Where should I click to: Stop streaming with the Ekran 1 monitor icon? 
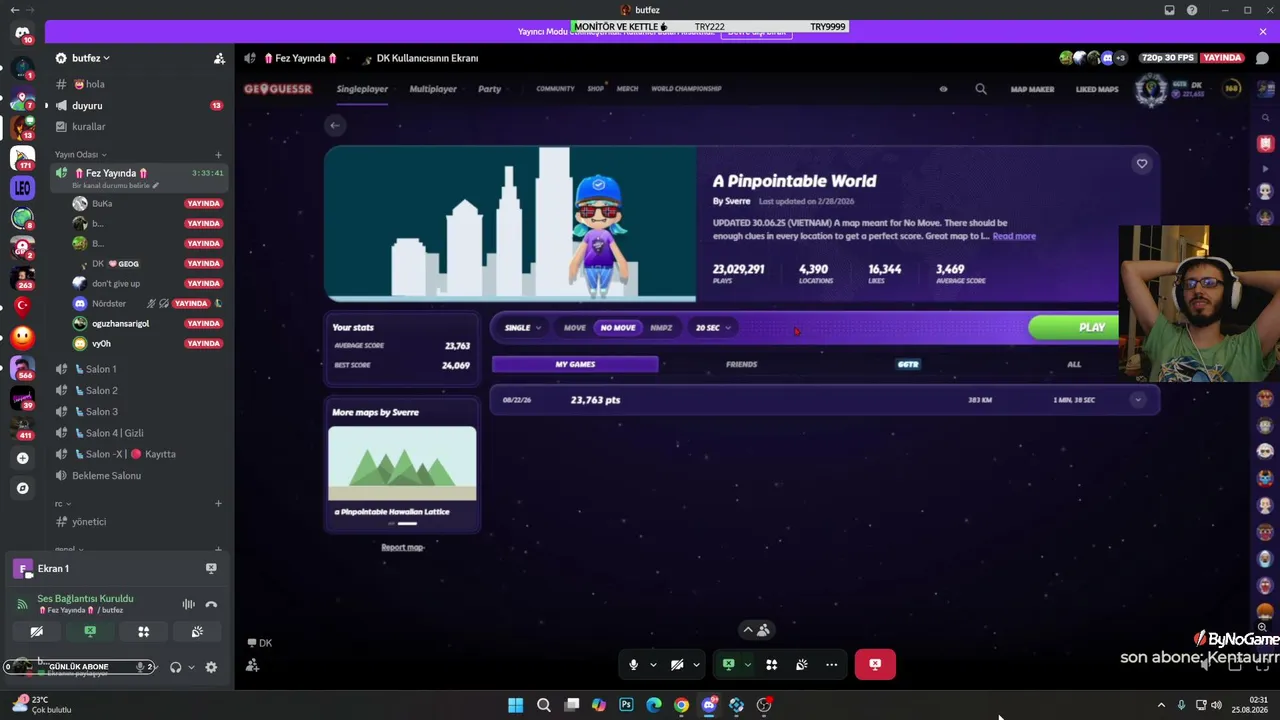[x=211, y=568]
